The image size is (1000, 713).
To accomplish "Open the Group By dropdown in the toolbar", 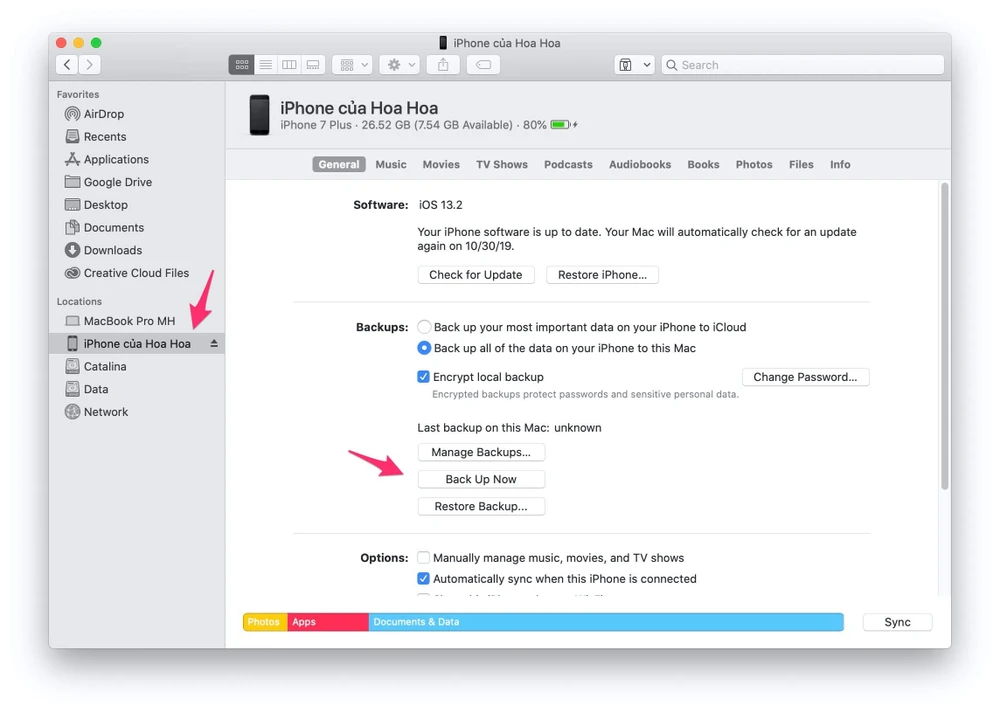I will tap(352, 65).
